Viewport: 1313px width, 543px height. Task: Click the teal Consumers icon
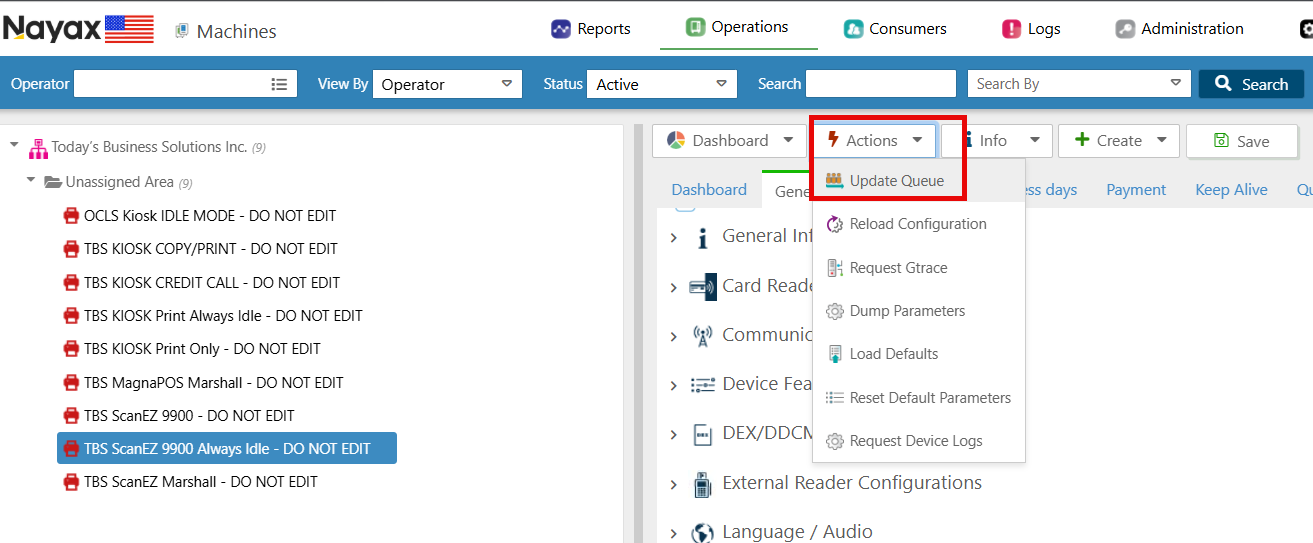pyautogui.click(x=853, y=29)
